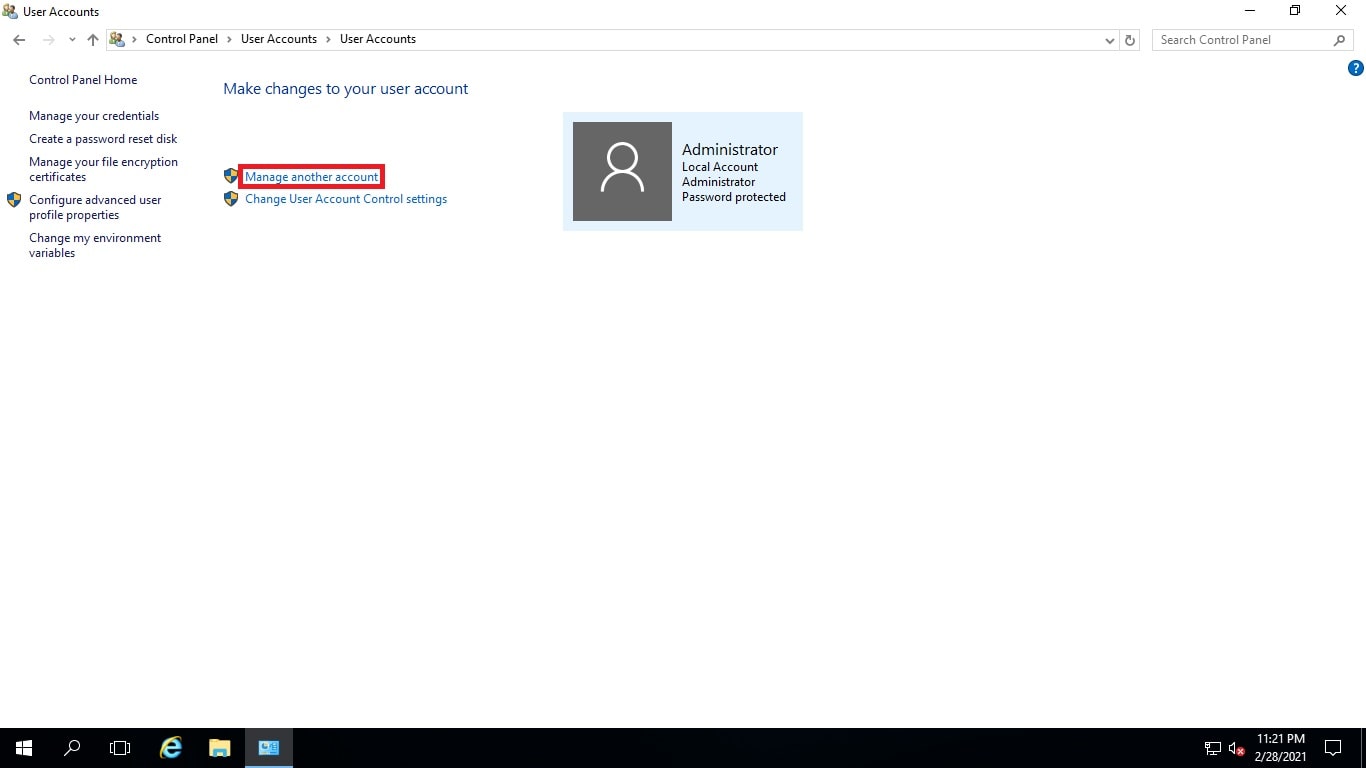Open Manage your credentials
1366x768 pixels.
tap(94, 116)
